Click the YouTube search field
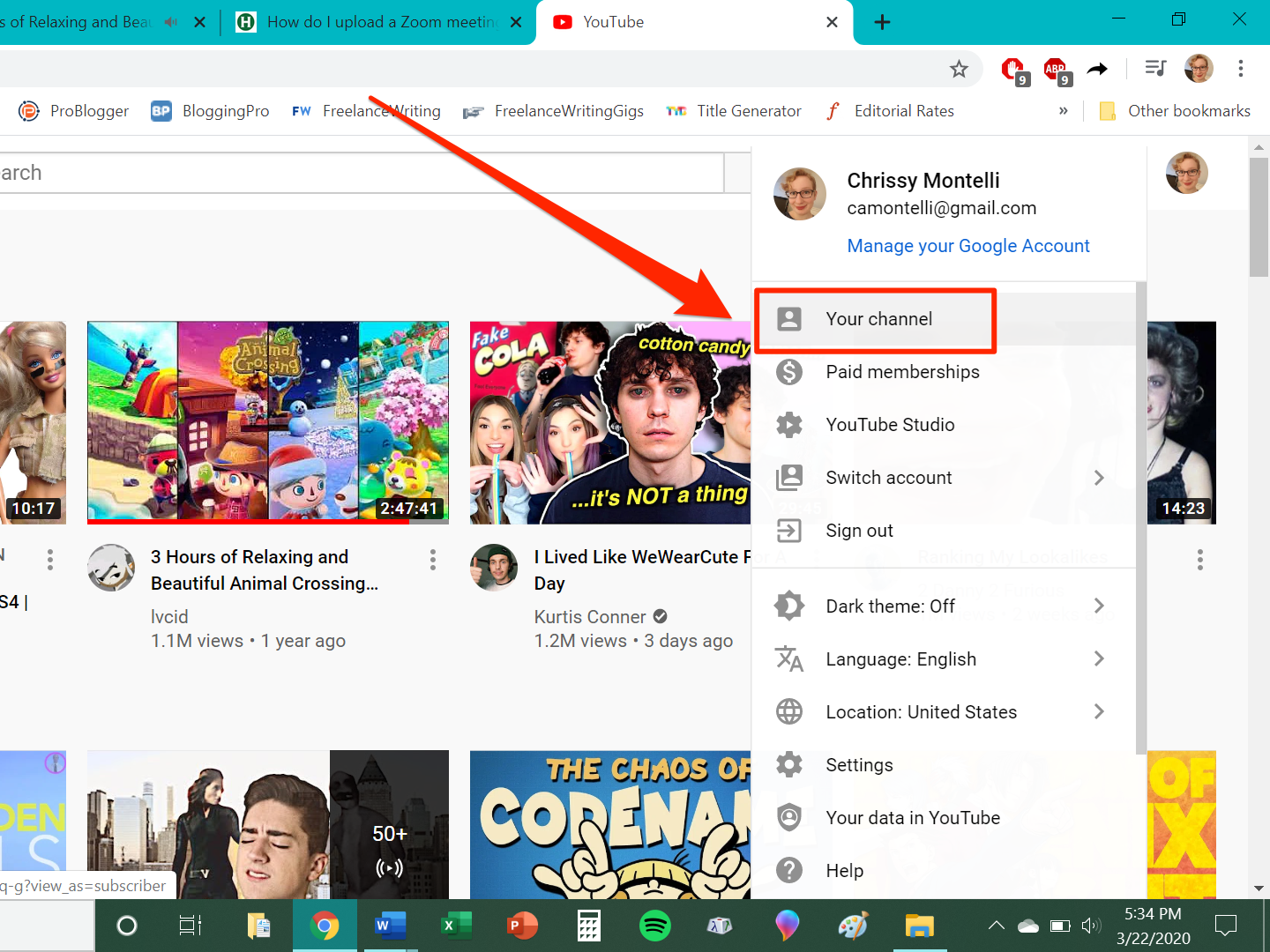Screen dimensions: 1270x952 [362, 173]
